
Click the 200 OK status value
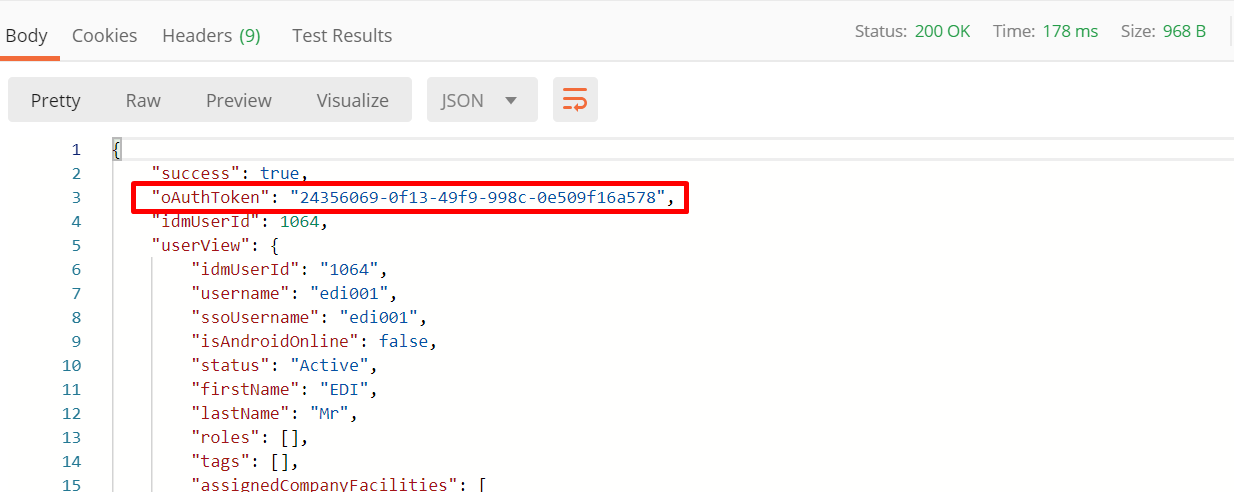click(x=942, y=31)
